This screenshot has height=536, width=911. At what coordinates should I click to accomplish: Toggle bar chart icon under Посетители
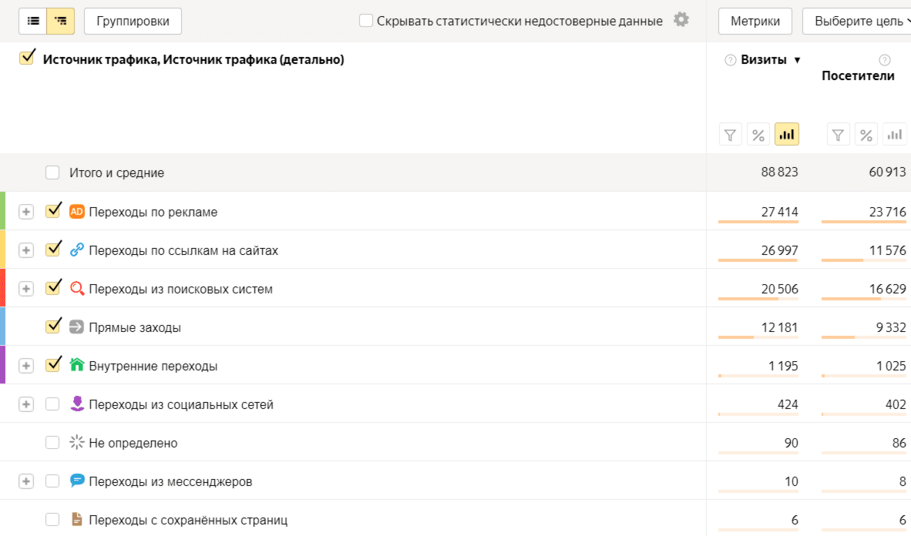[x=894, y=135]
